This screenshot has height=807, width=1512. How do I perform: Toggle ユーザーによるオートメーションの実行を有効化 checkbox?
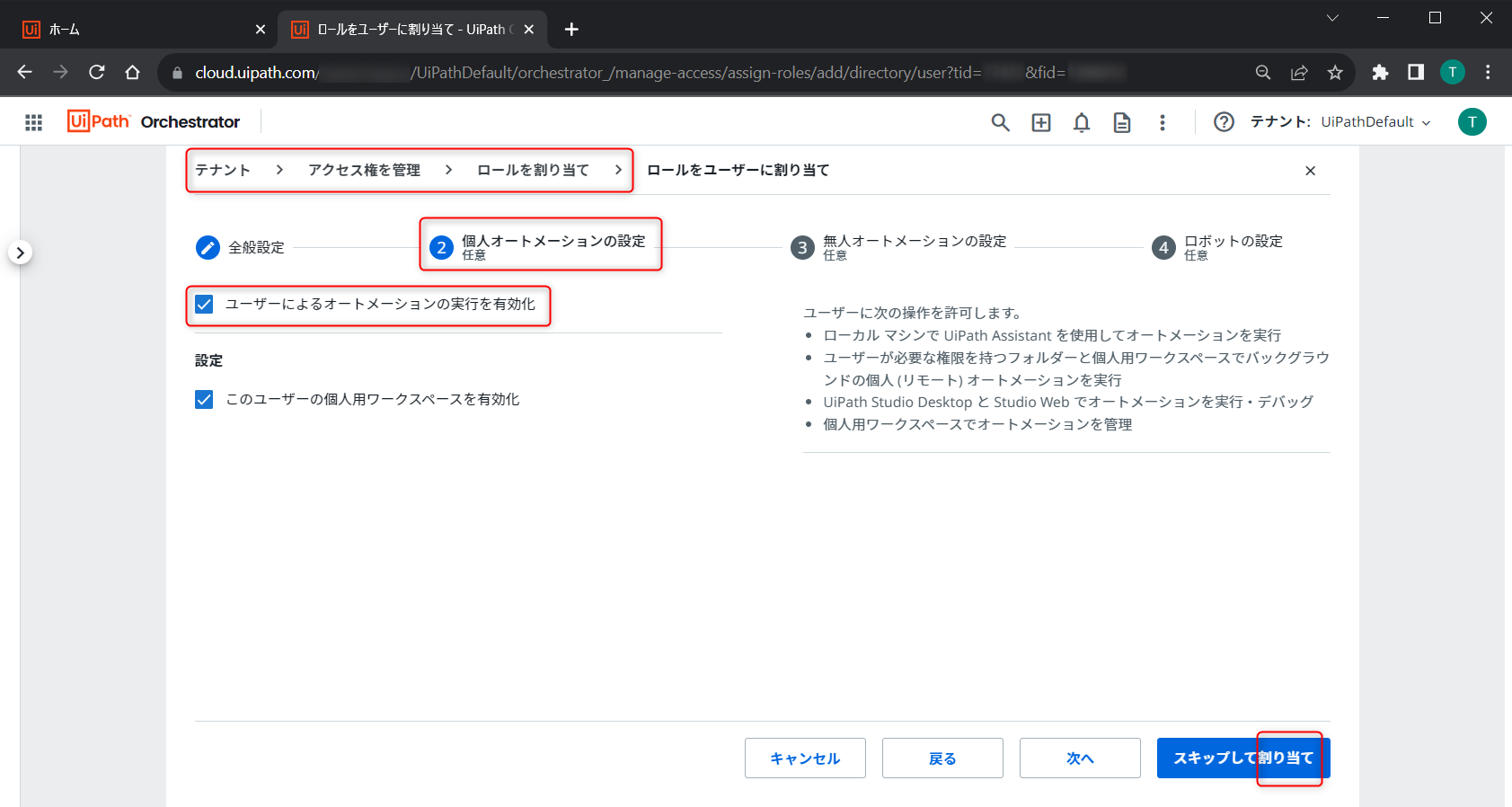tap(204, 304)
